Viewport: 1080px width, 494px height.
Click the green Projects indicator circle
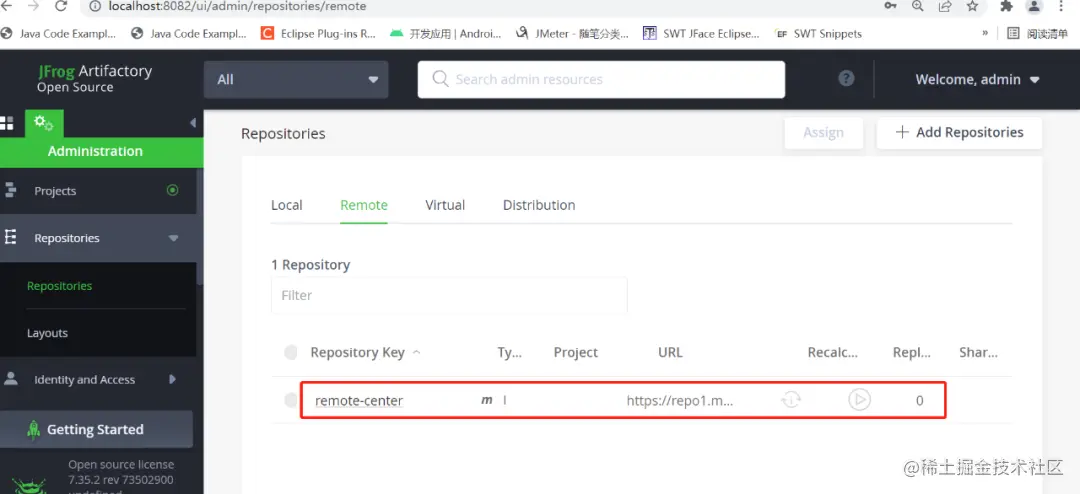172,190
